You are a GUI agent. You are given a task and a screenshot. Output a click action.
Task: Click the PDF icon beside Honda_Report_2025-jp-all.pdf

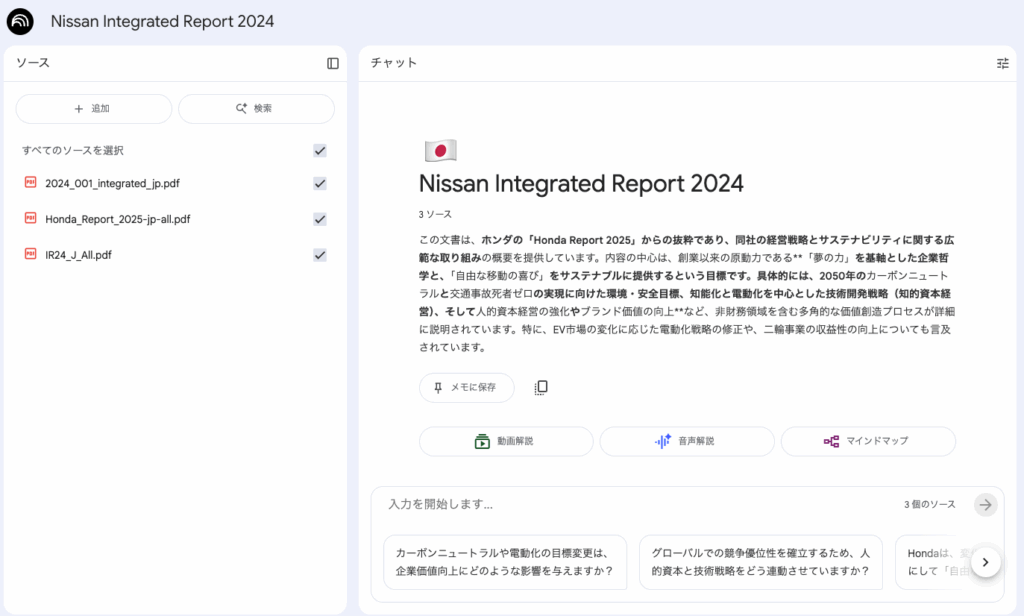[30, 219]
